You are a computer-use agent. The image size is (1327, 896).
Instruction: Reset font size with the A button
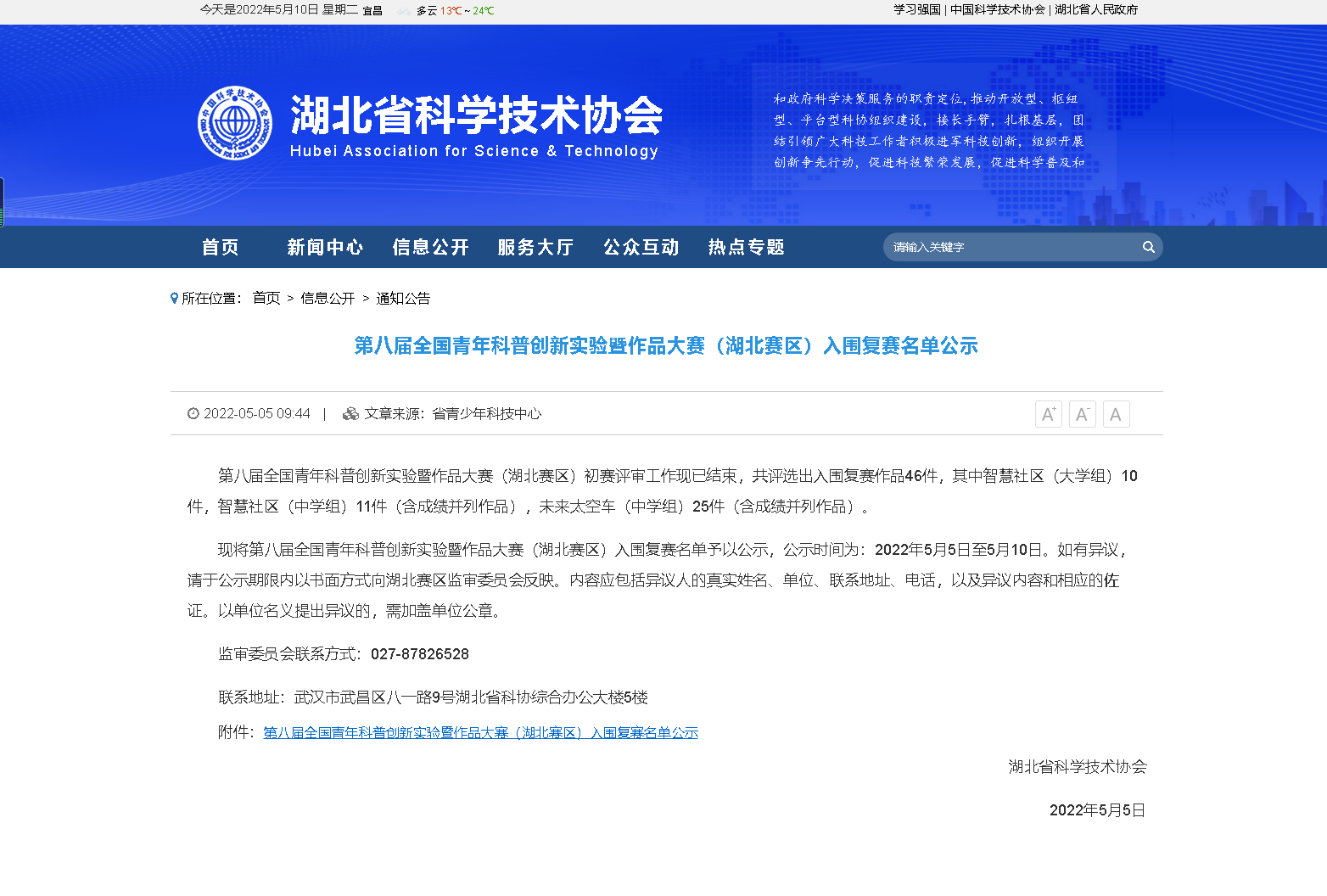[1116, 413]
